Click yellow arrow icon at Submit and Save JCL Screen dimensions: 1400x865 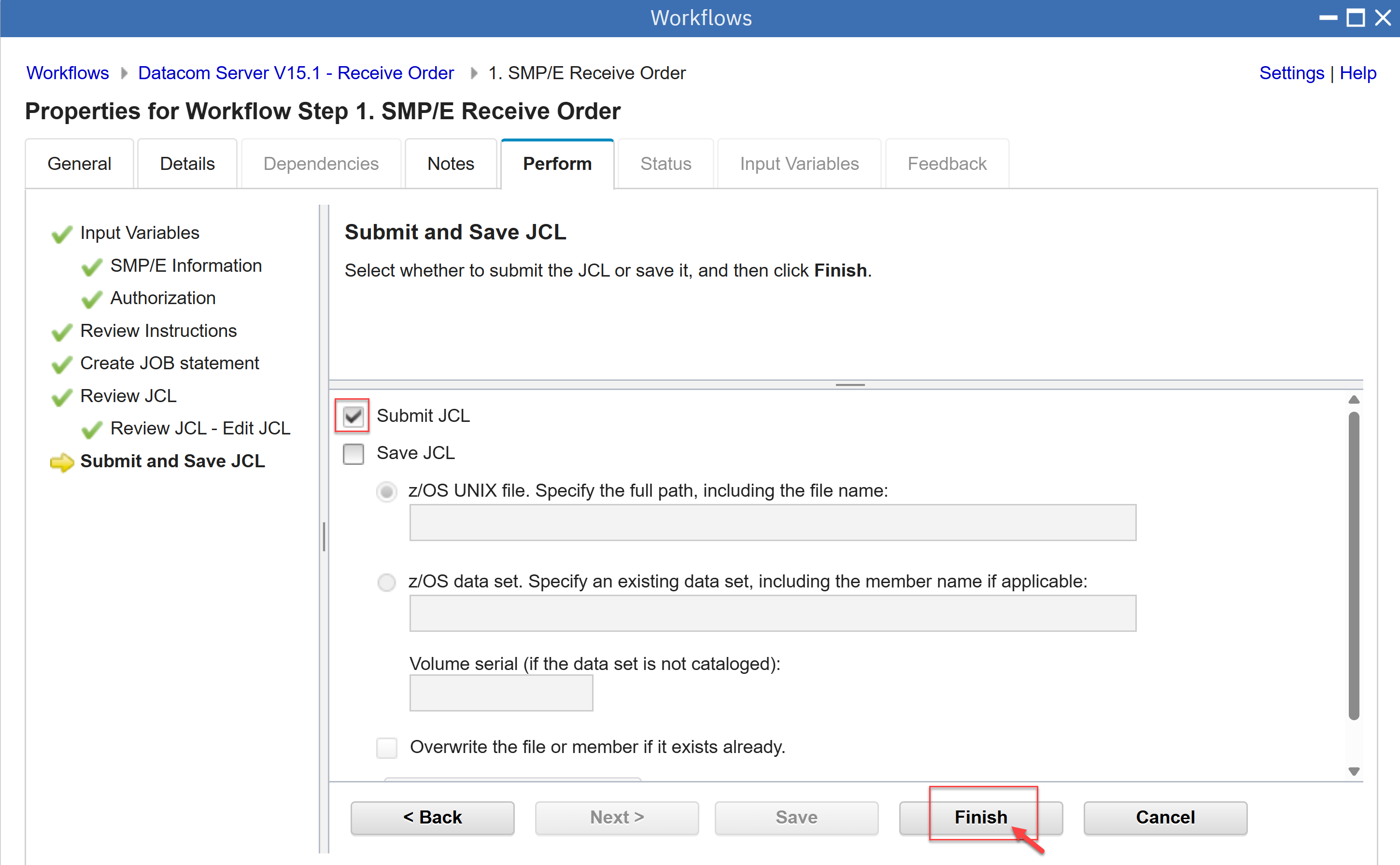point(62,462)
